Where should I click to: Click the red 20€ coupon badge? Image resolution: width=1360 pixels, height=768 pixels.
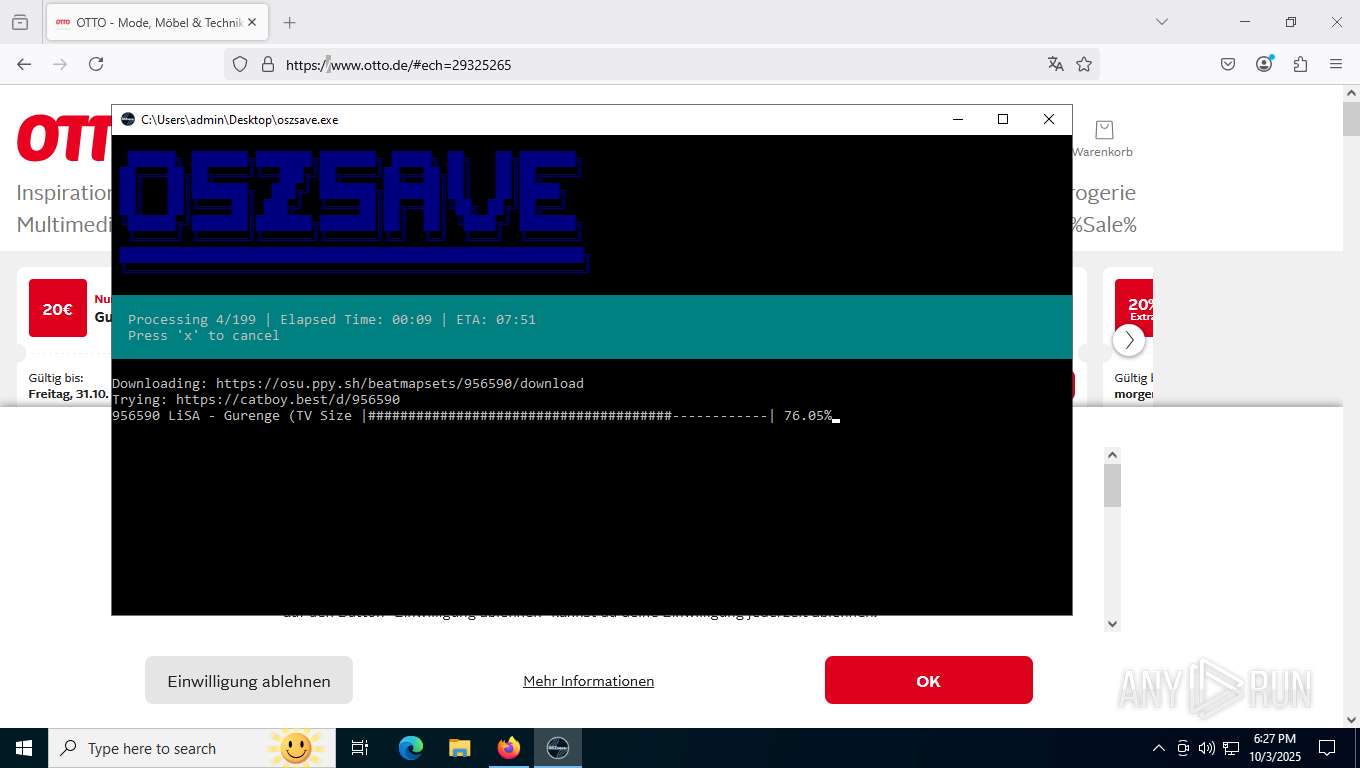point(58,308)
